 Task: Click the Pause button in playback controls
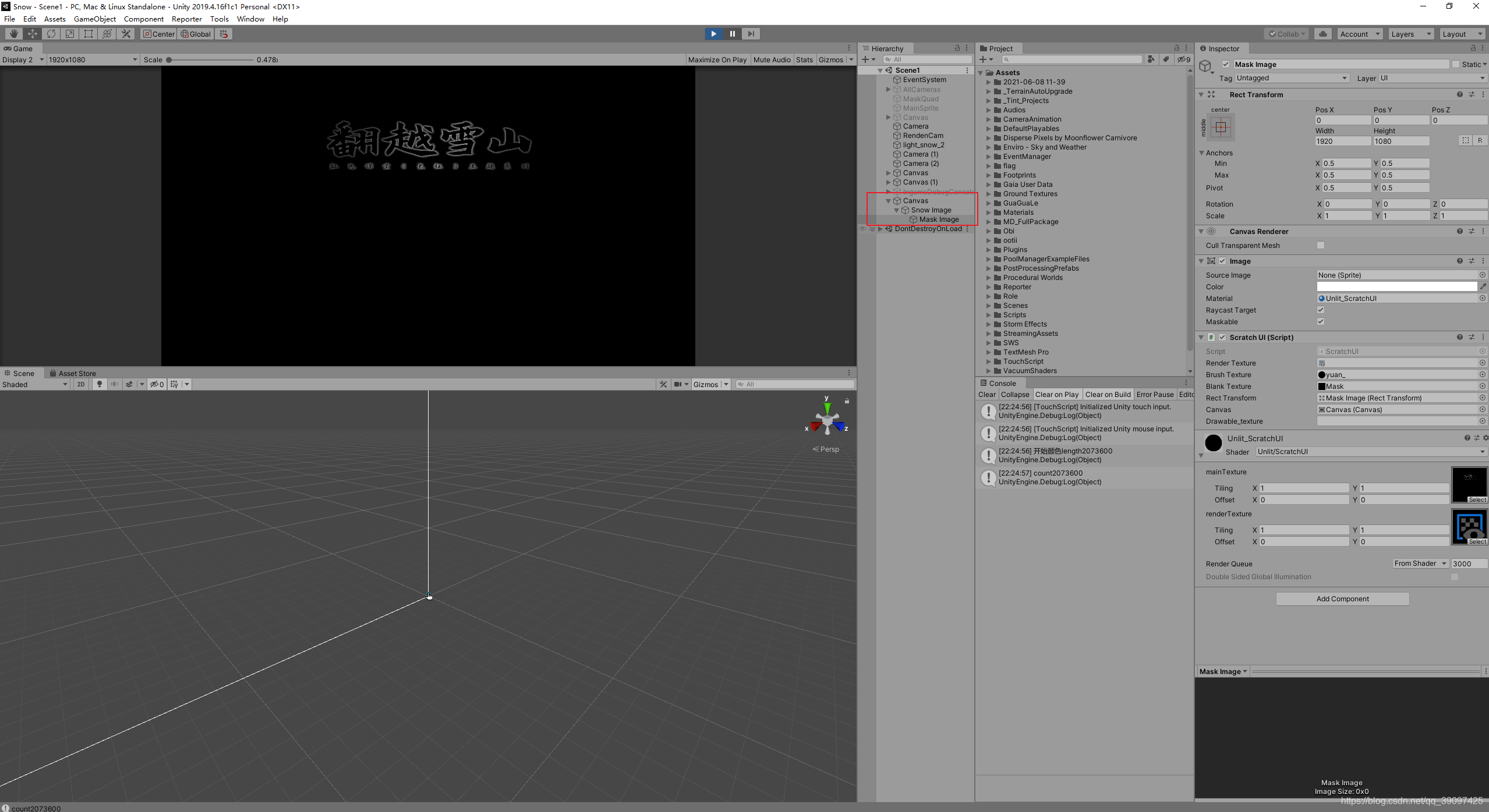point(733,34)
